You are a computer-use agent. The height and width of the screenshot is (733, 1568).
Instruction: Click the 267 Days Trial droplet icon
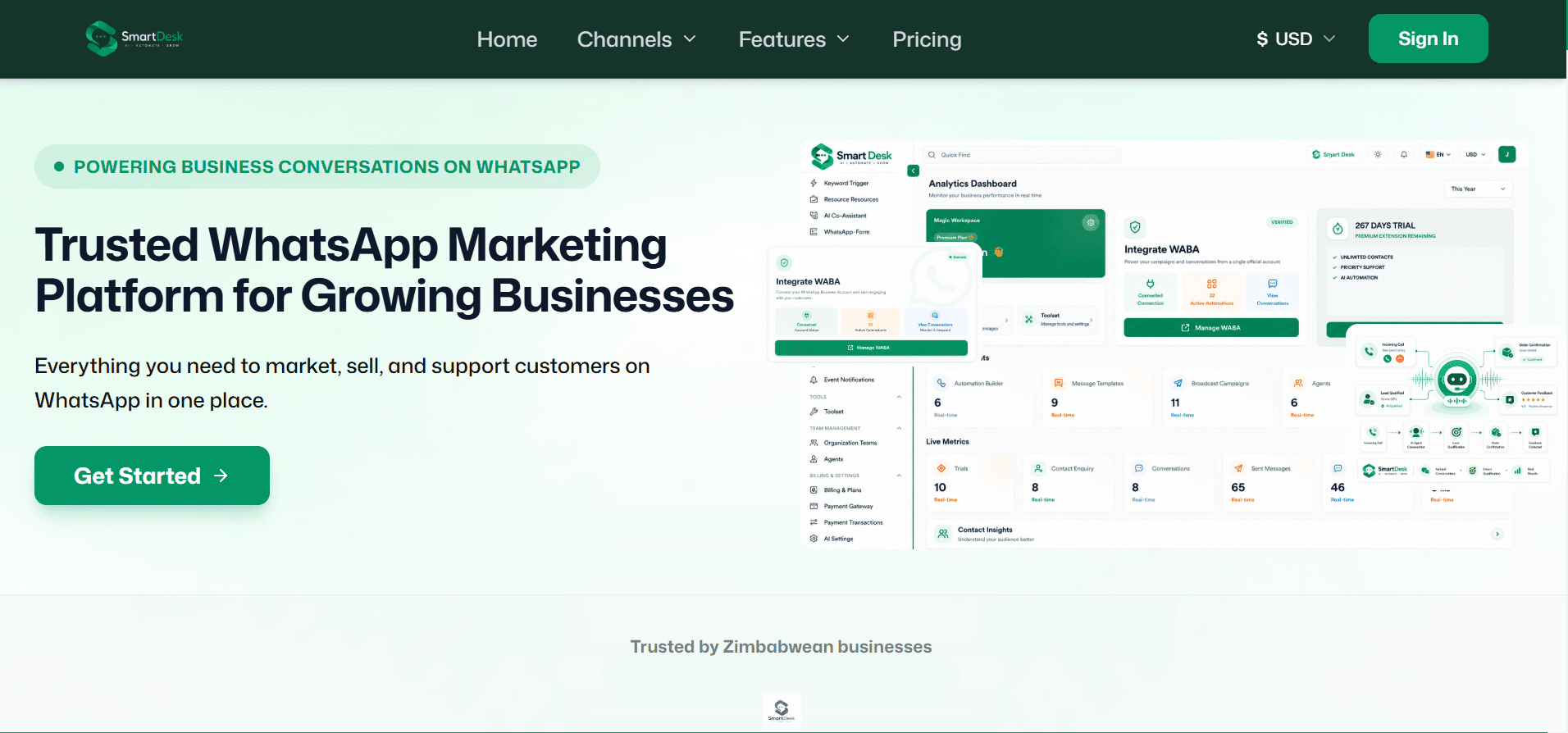coord(1338,229)
